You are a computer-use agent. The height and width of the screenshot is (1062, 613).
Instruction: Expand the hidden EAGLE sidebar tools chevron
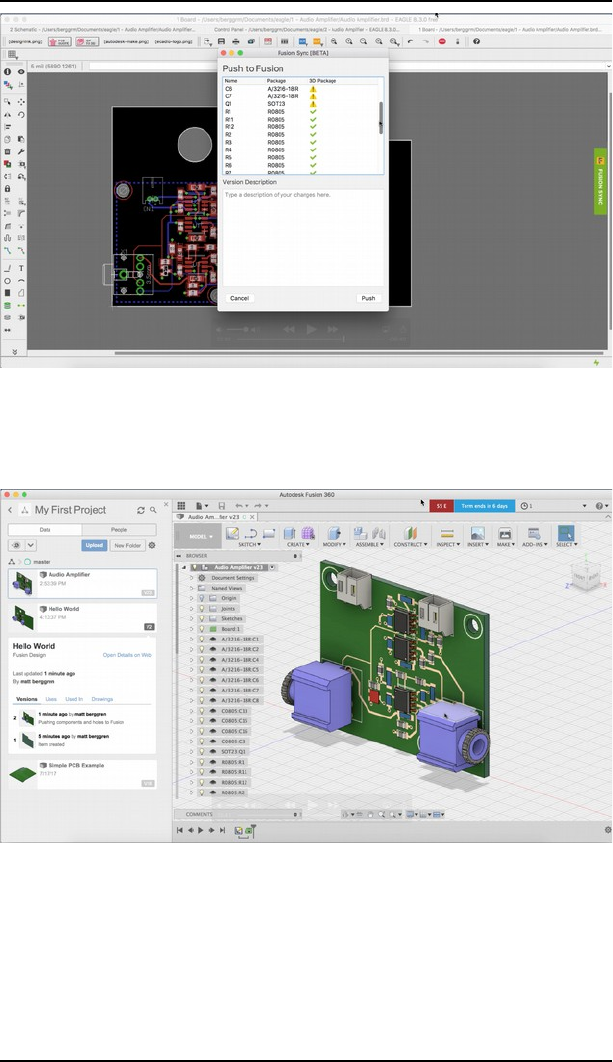point(14,352)
